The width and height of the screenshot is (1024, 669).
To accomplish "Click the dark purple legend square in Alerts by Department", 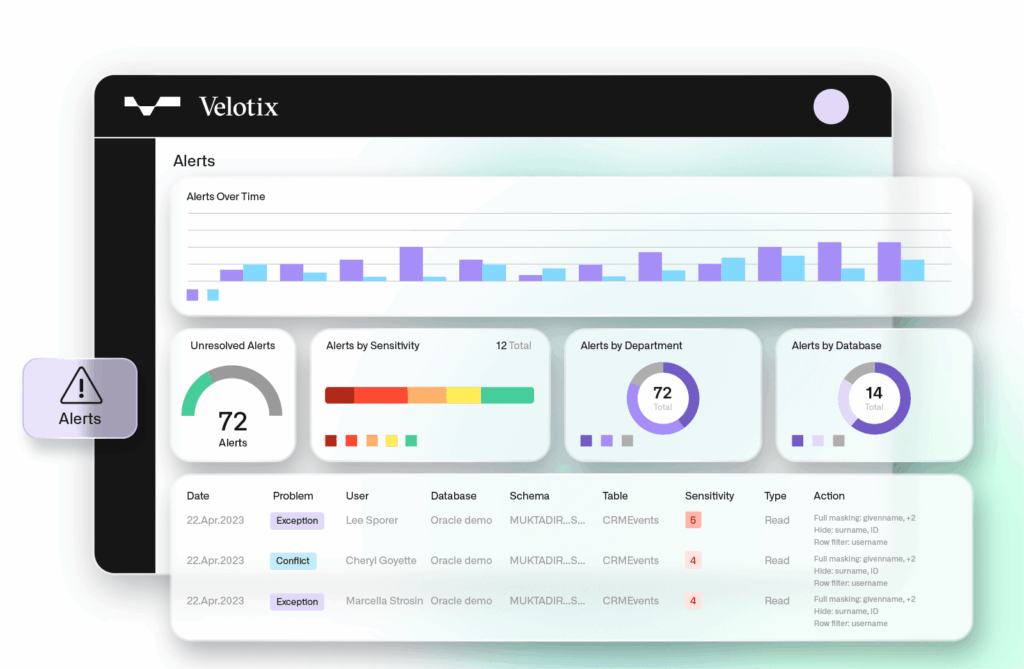I will (586, 441).
